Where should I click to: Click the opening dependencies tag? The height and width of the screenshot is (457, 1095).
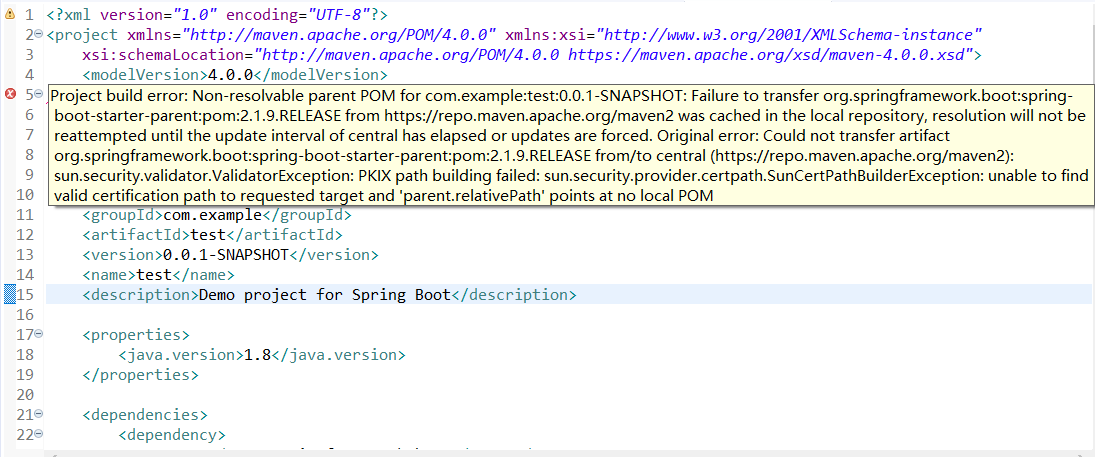click(145, 414)
